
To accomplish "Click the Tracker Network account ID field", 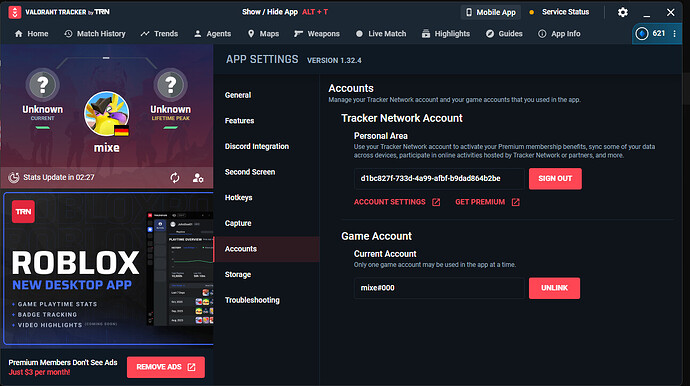I will [439, 179].
